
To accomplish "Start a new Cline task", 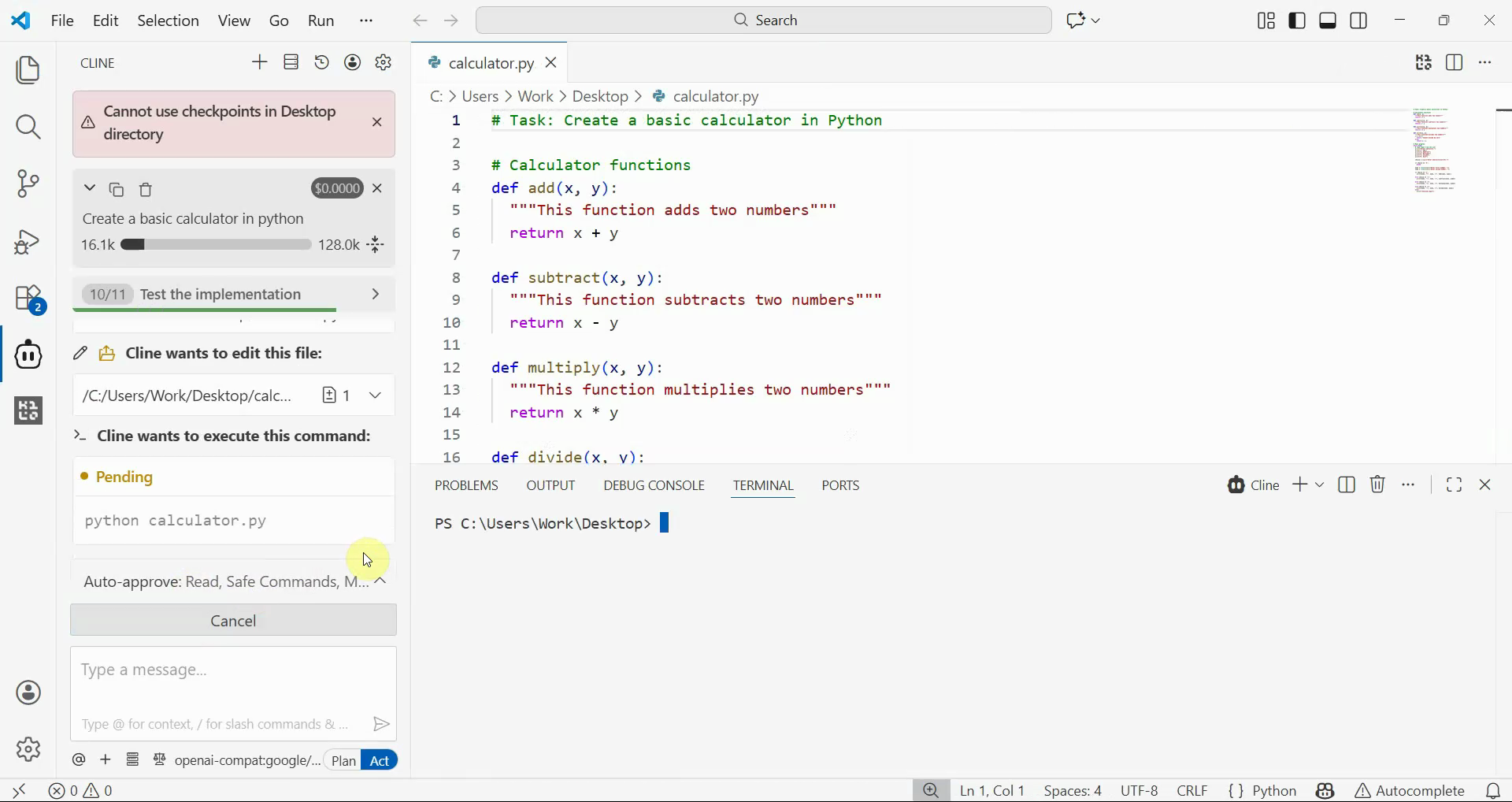I will click(x=259, y=62).
